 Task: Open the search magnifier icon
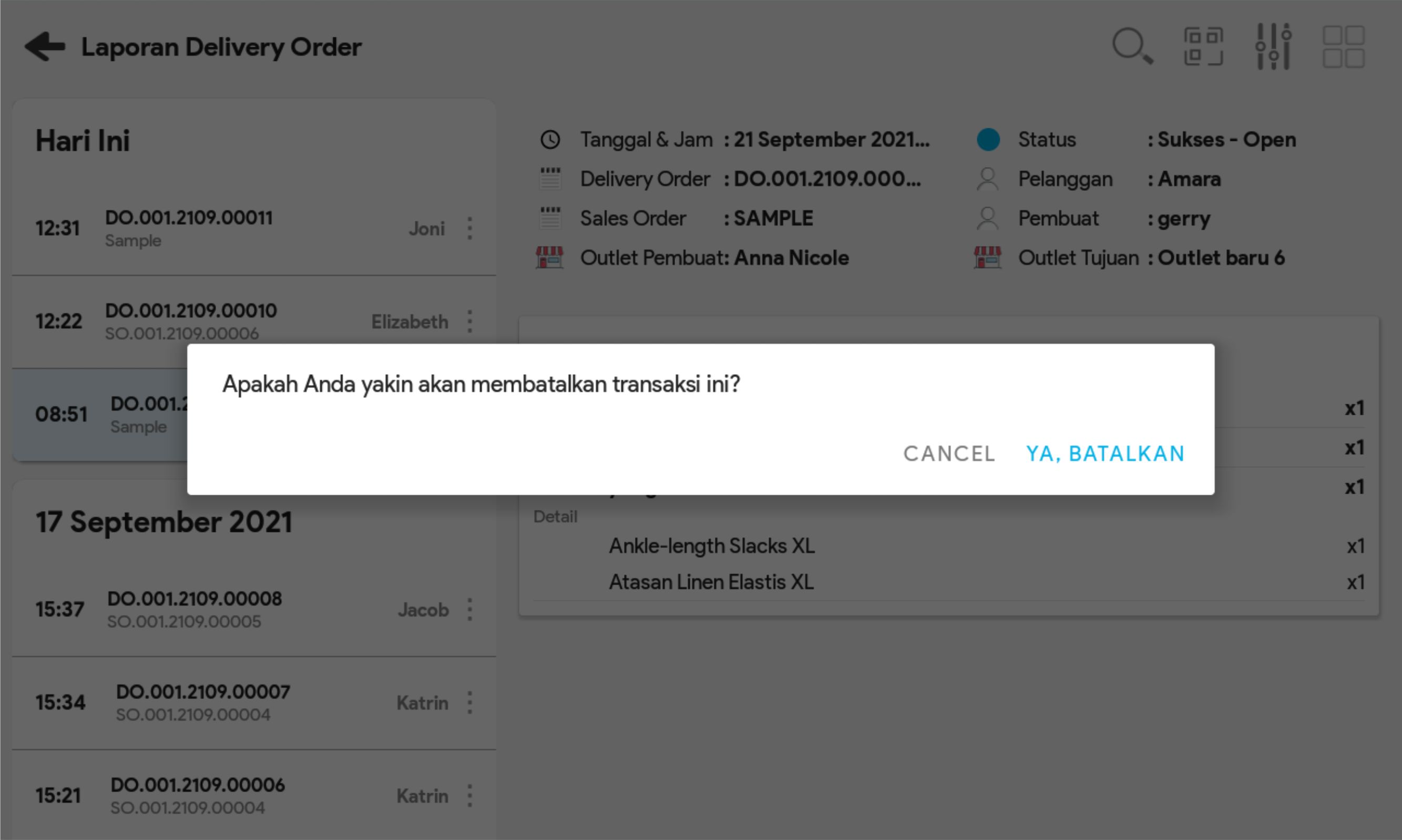(1131, 46)
